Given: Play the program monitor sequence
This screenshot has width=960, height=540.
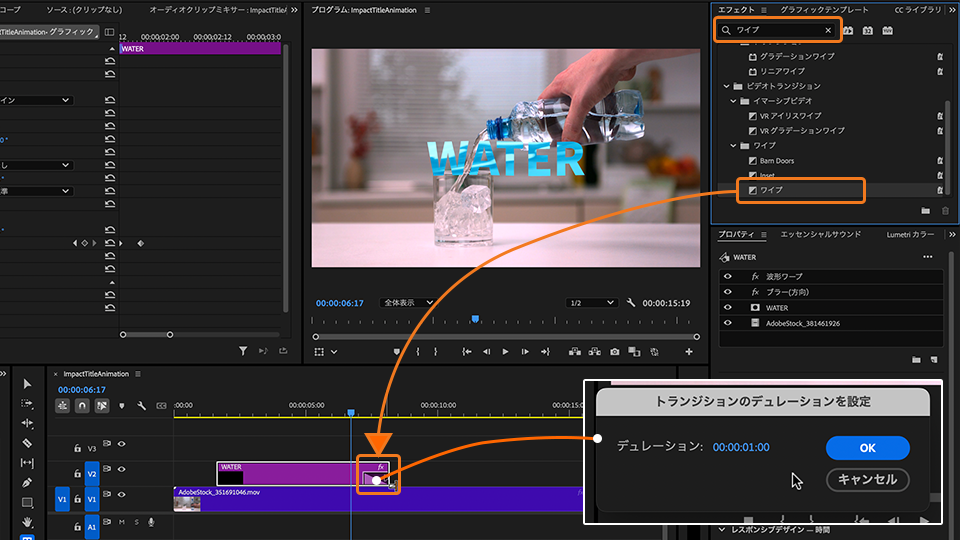Looking at the screenshot, I should pyautogui.click(x=505, y=351).
